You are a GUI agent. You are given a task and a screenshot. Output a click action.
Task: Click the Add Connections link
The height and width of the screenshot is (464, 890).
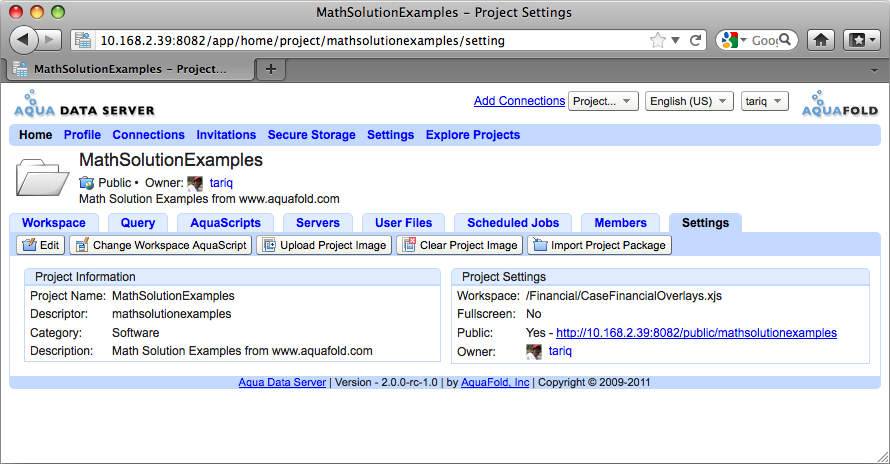click(x=519, y=101)
